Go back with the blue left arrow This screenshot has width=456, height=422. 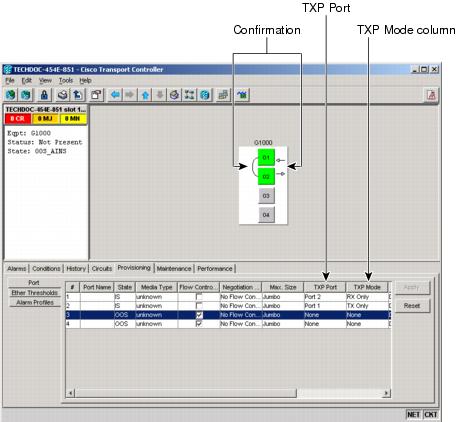tap(115, 95)
